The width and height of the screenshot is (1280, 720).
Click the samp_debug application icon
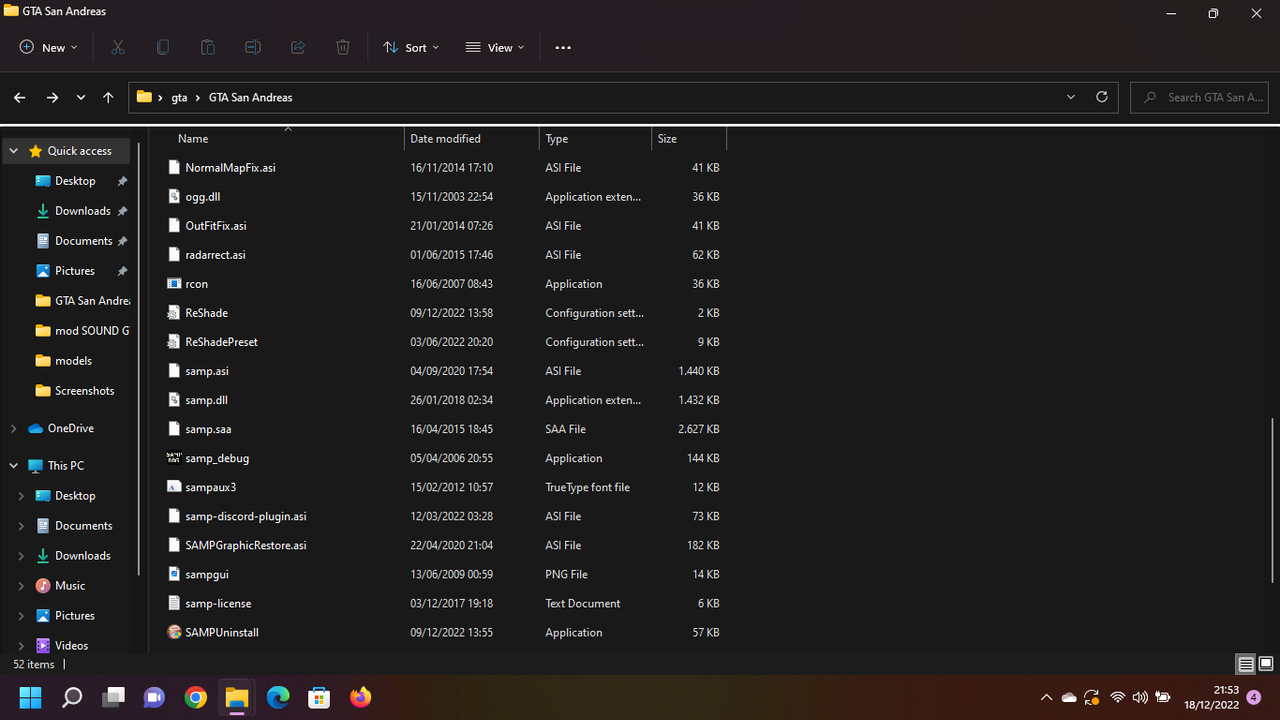pos(174,458)
